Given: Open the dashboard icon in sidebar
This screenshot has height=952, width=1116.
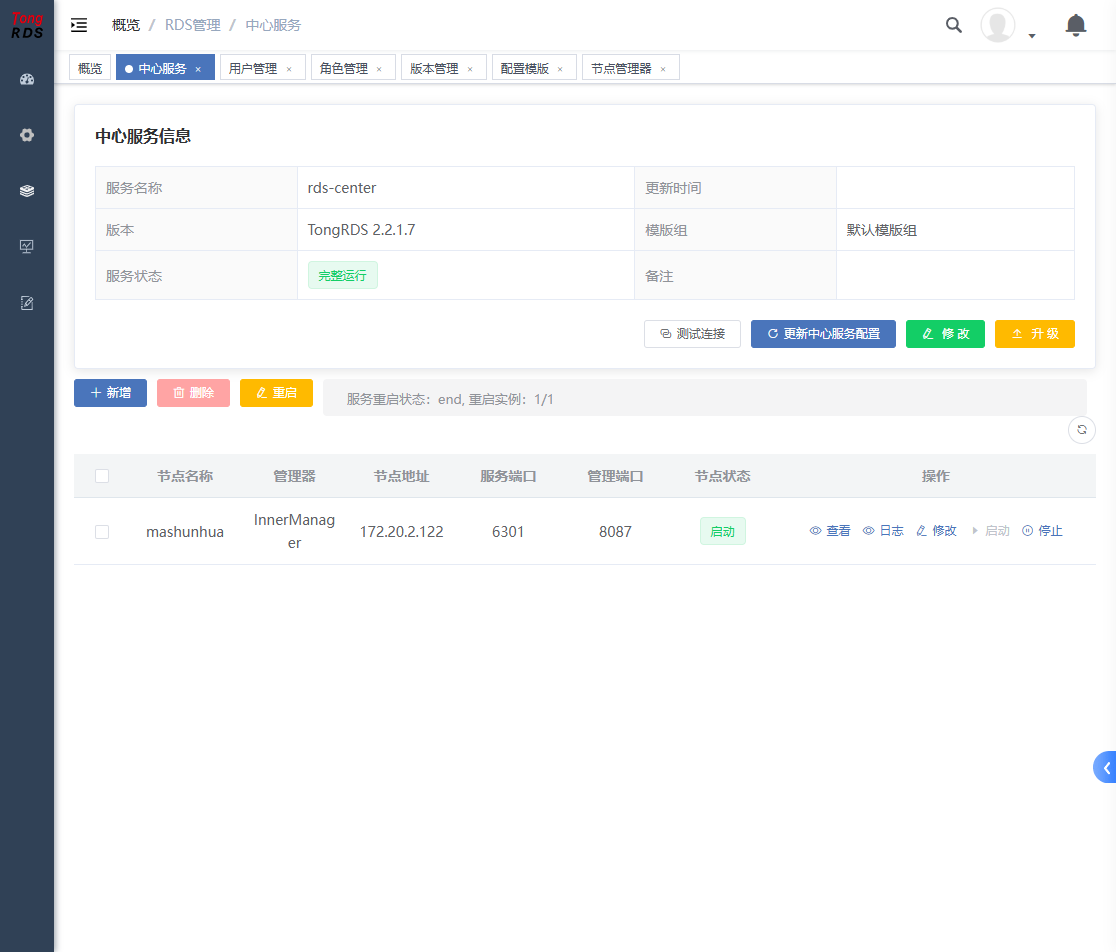Looking at the screenshot, I should (27, 80).
